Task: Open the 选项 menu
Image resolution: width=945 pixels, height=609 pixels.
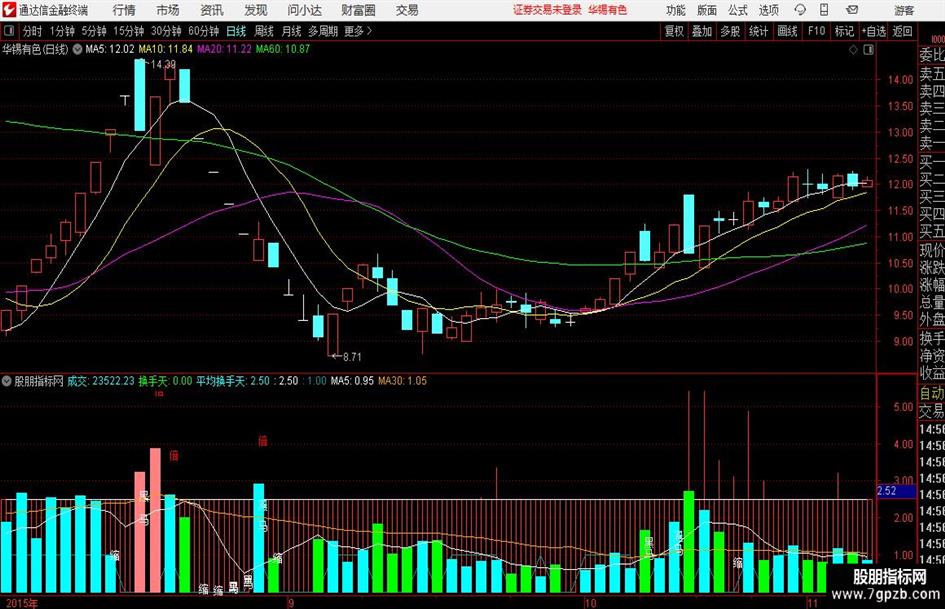Action: pyautogui.click(x=768, y=10)
